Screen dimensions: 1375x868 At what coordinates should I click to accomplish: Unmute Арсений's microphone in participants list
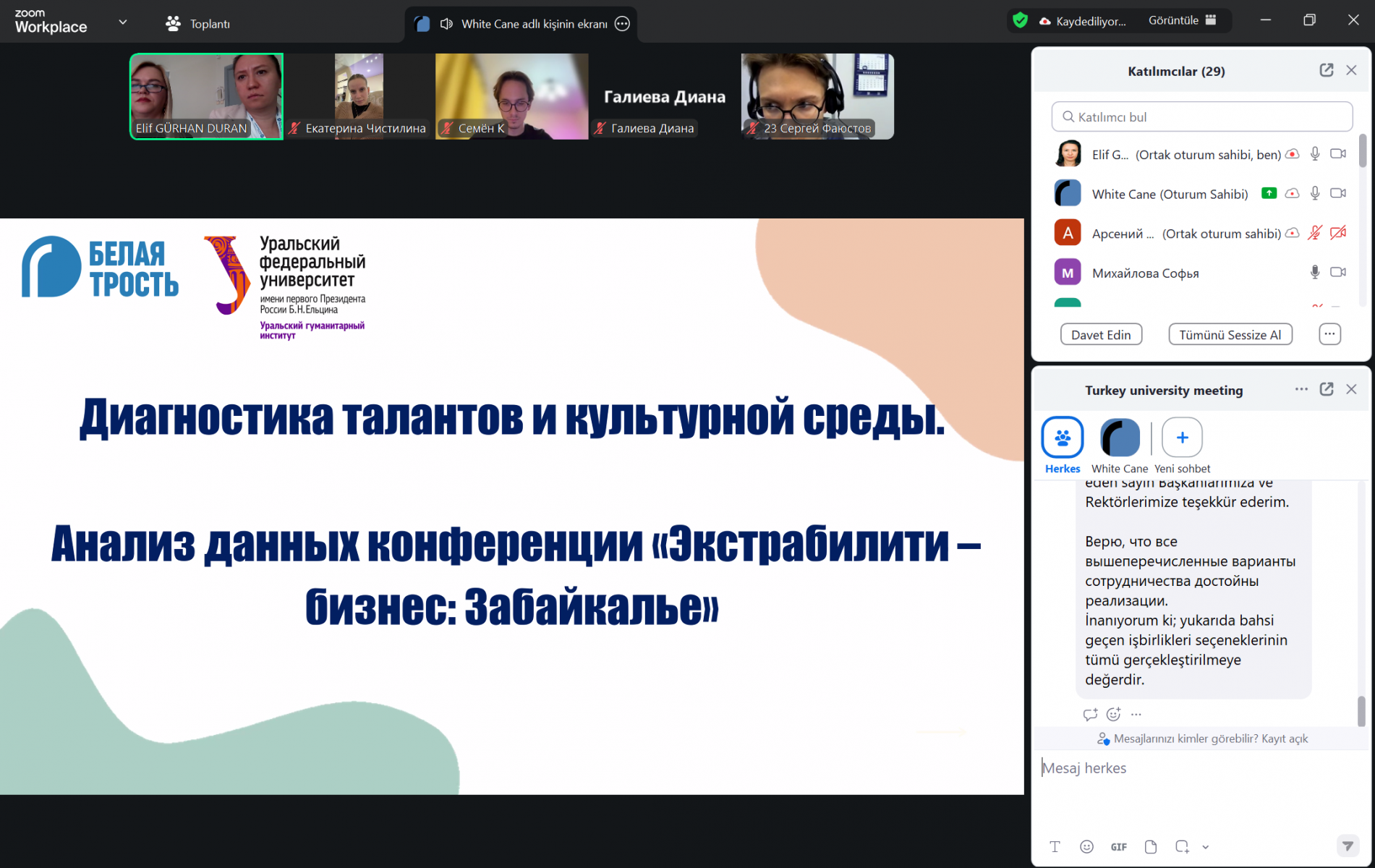pos(1314,233)
